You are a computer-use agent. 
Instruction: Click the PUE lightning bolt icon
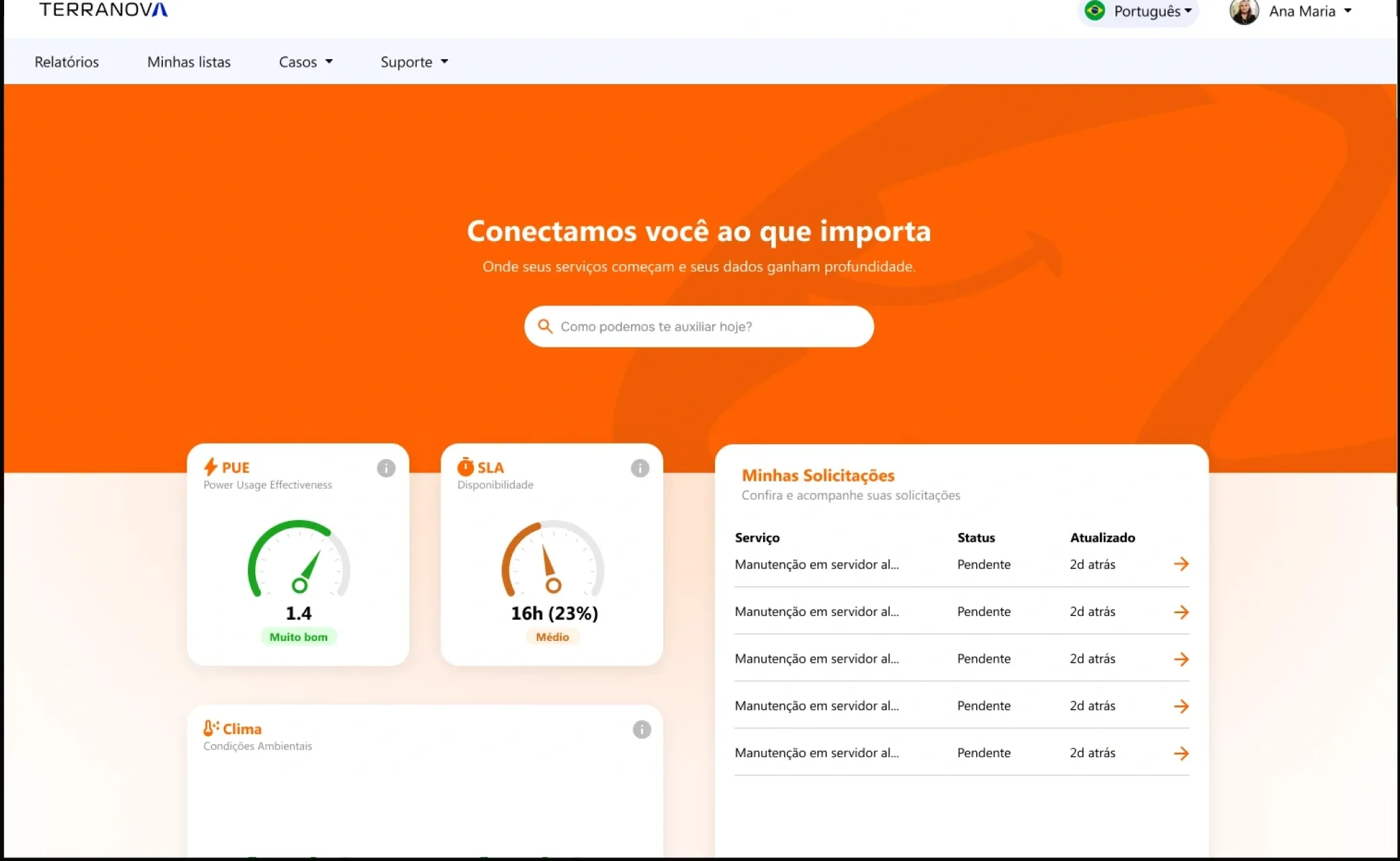coord(210,467)
